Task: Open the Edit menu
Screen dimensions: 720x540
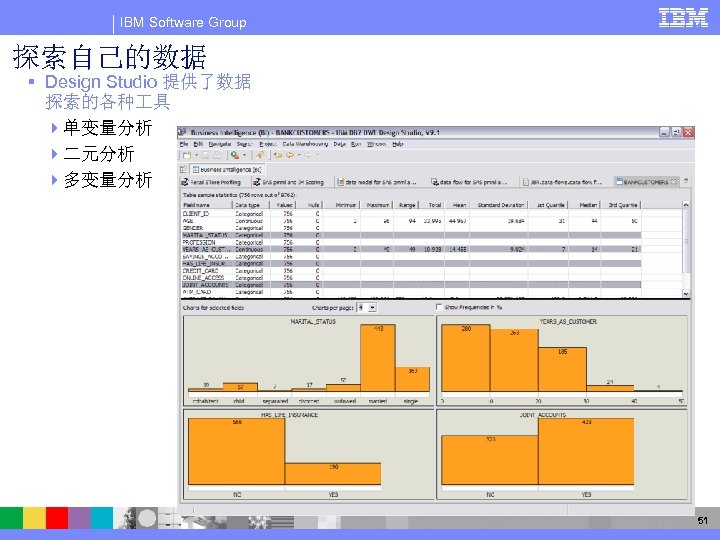Action: pos(198,144)
